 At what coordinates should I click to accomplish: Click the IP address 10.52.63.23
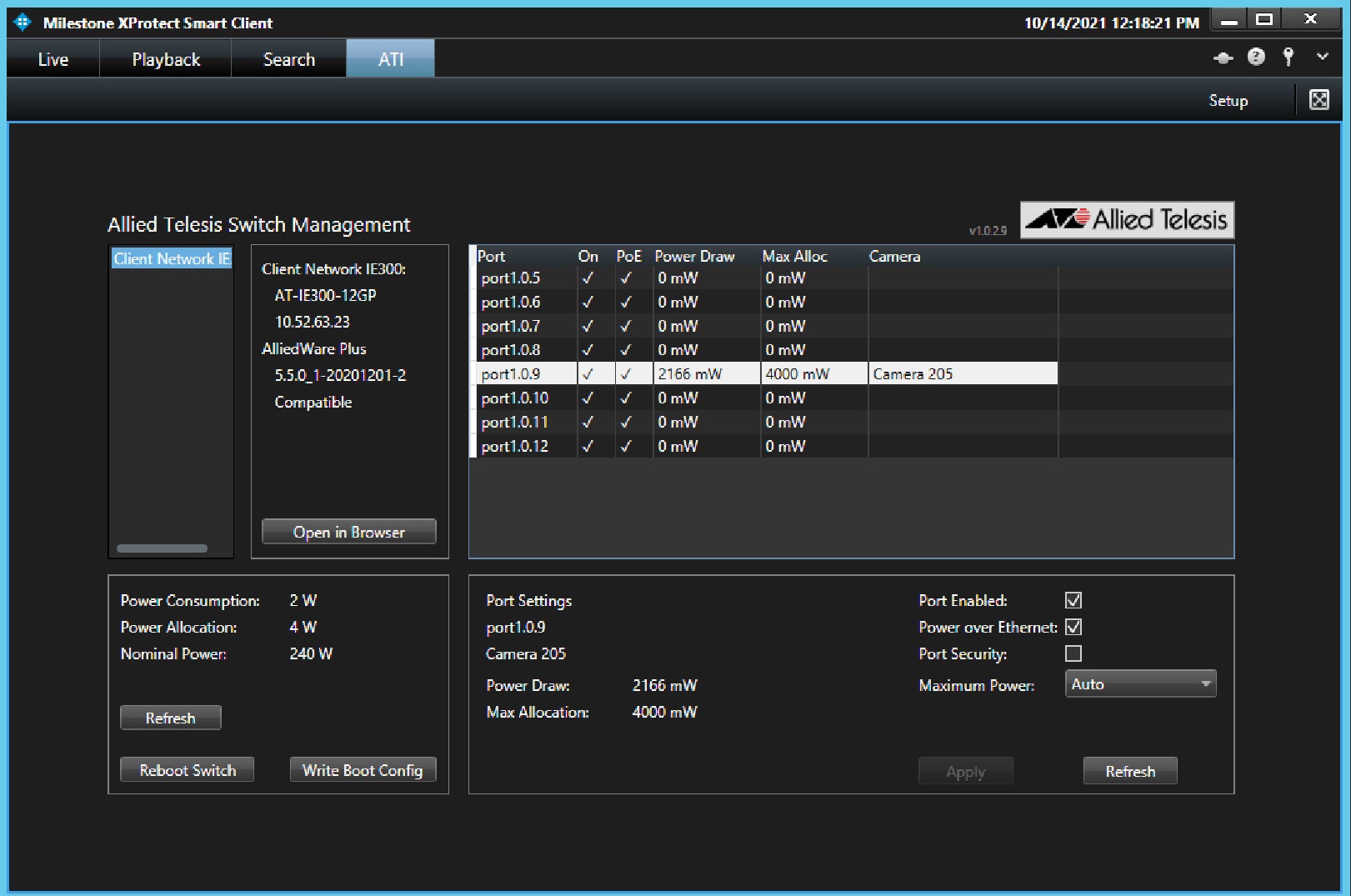[x=313, y=322]
